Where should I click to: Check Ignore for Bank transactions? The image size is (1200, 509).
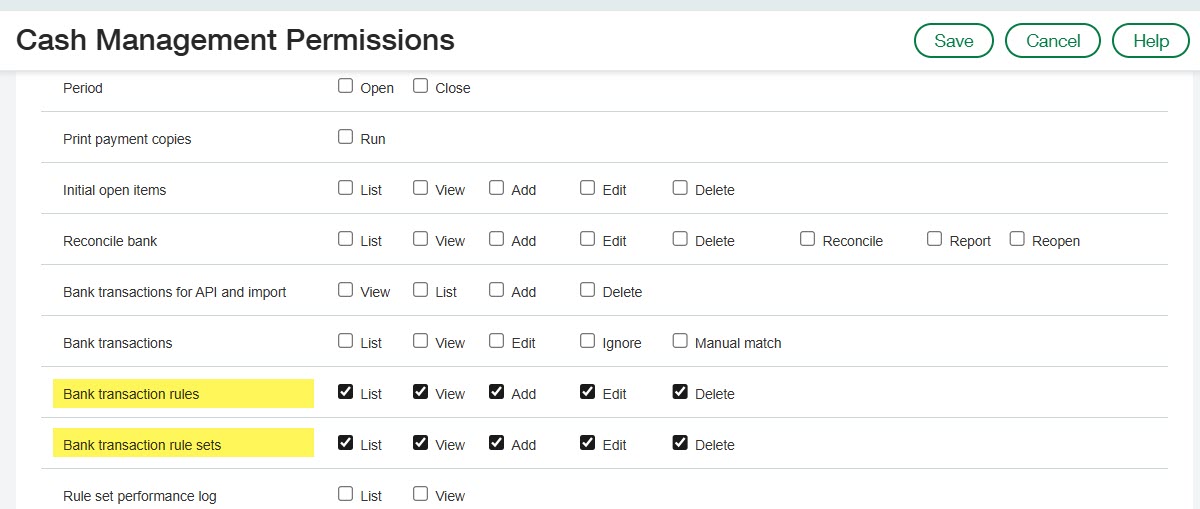[588, 341]
